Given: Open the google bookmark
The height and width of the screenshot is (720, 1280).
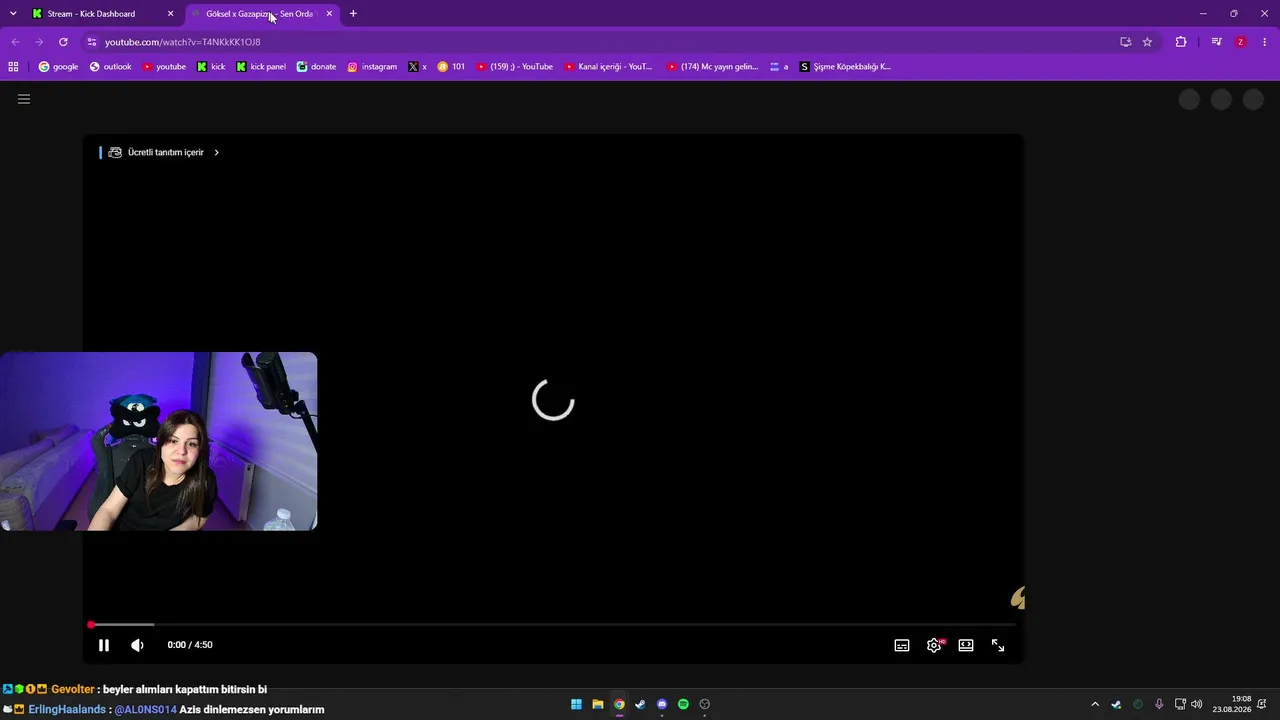Looking at the screenshot, I should (58, 67).
